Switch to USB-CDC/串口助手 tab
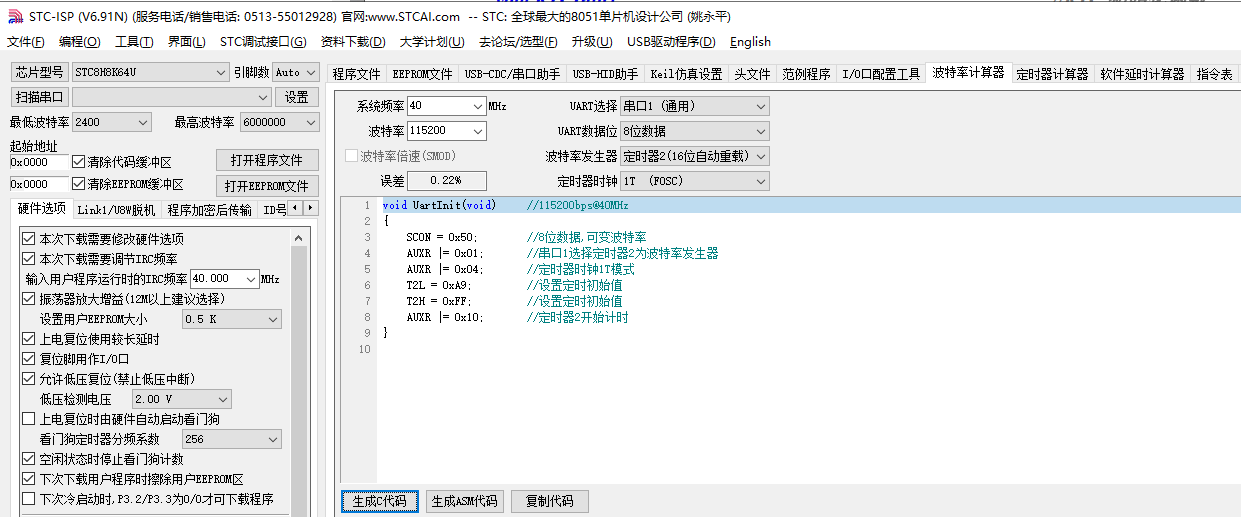This screenshot has height=517, width=1241. click(x=513, y=74)
